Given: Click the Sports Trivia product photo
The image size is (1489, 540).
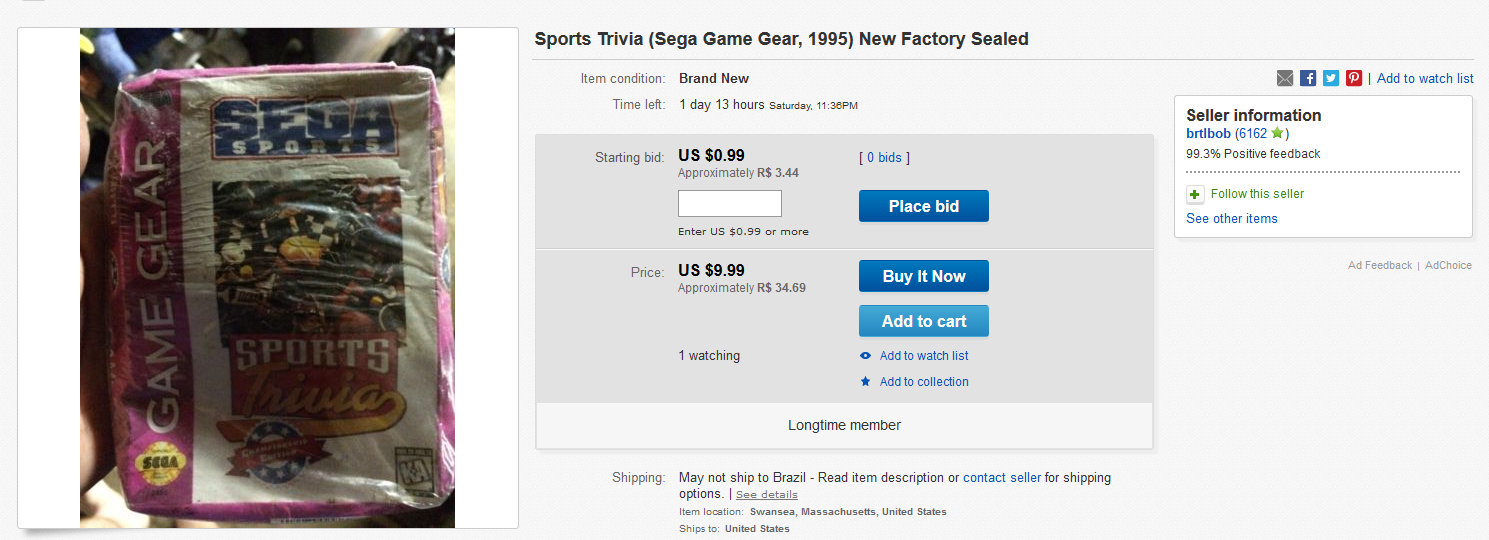Looking at the screenshot, I should click(267, 278).
